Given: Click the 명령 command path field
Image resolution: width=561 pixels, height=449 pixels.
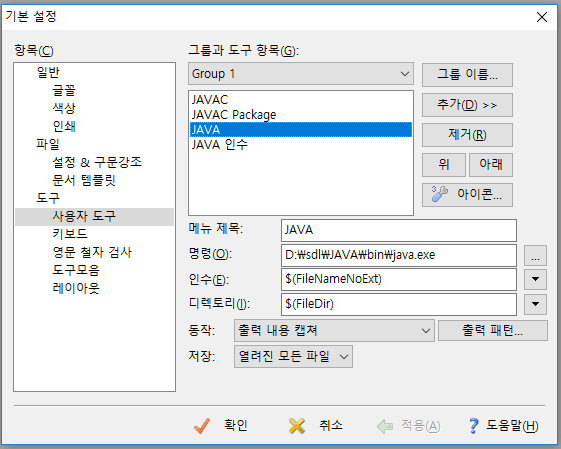Looking at the screenshot, I should pyautogui.click(x=399, y=255).
